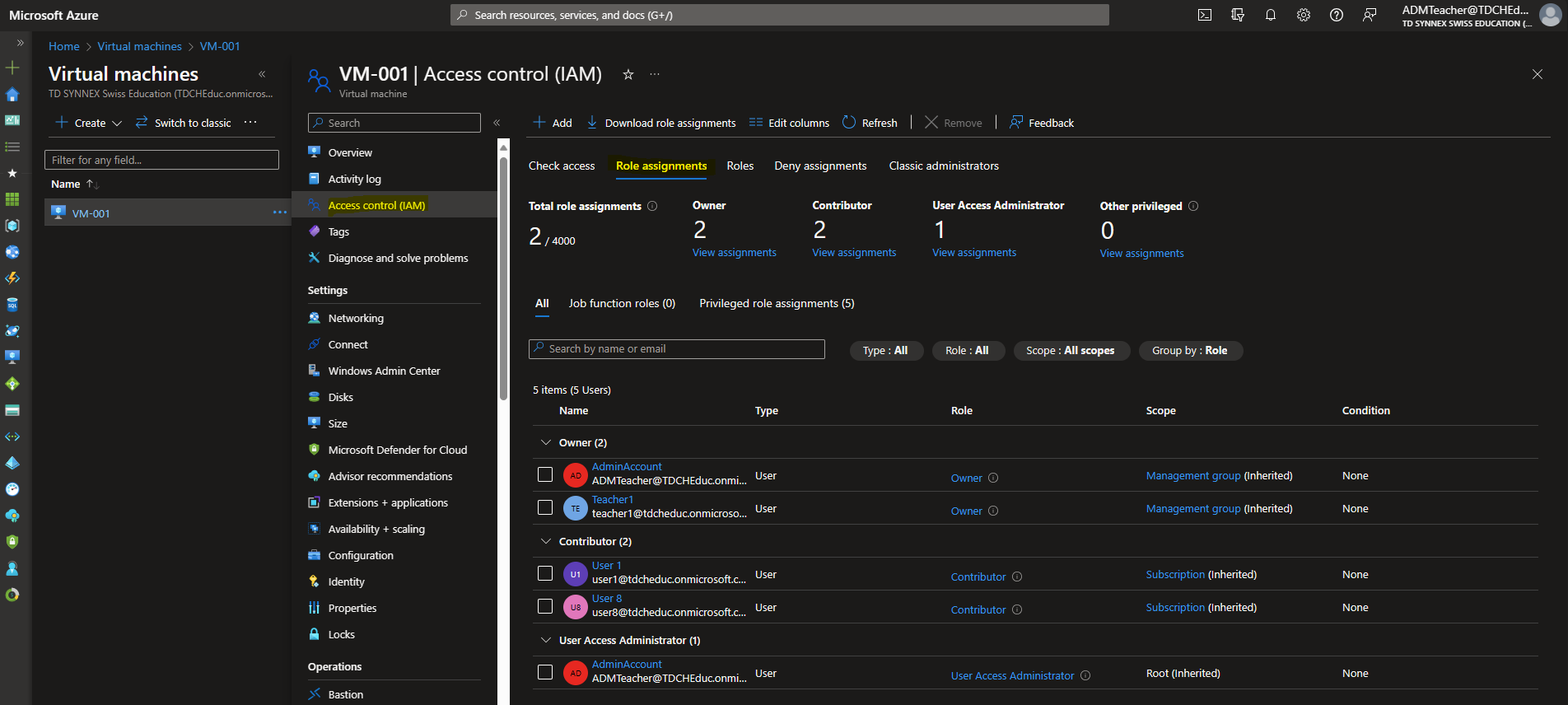Open the Roles tab

[x=740, y=166]
